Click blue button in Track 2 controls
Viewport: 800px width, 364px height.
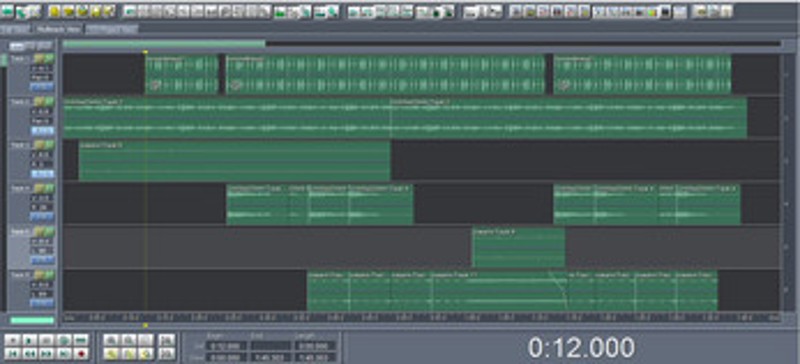[42, 131]
